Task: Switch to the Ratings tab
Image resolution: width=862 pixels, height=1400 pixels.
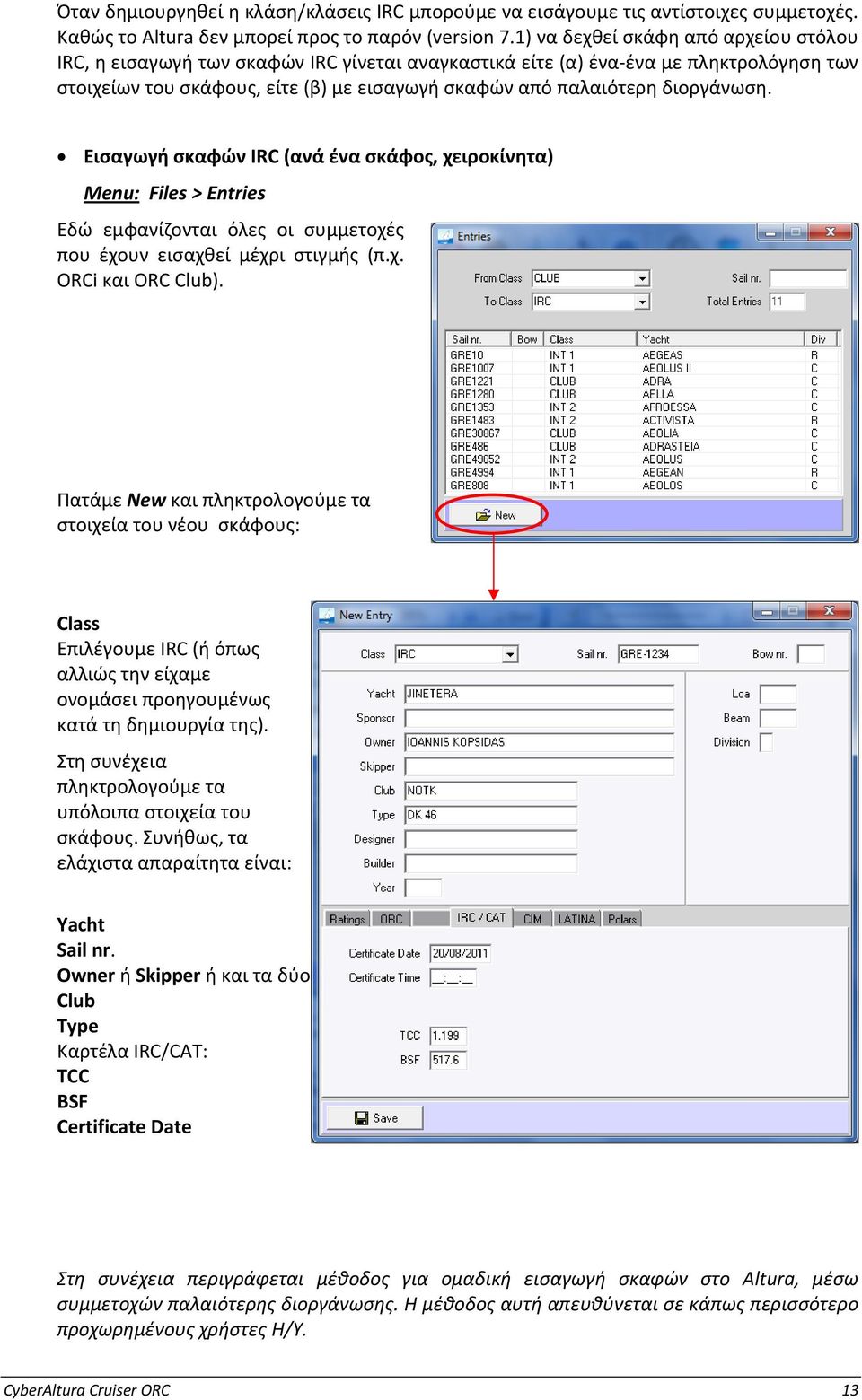Action: 347,919
